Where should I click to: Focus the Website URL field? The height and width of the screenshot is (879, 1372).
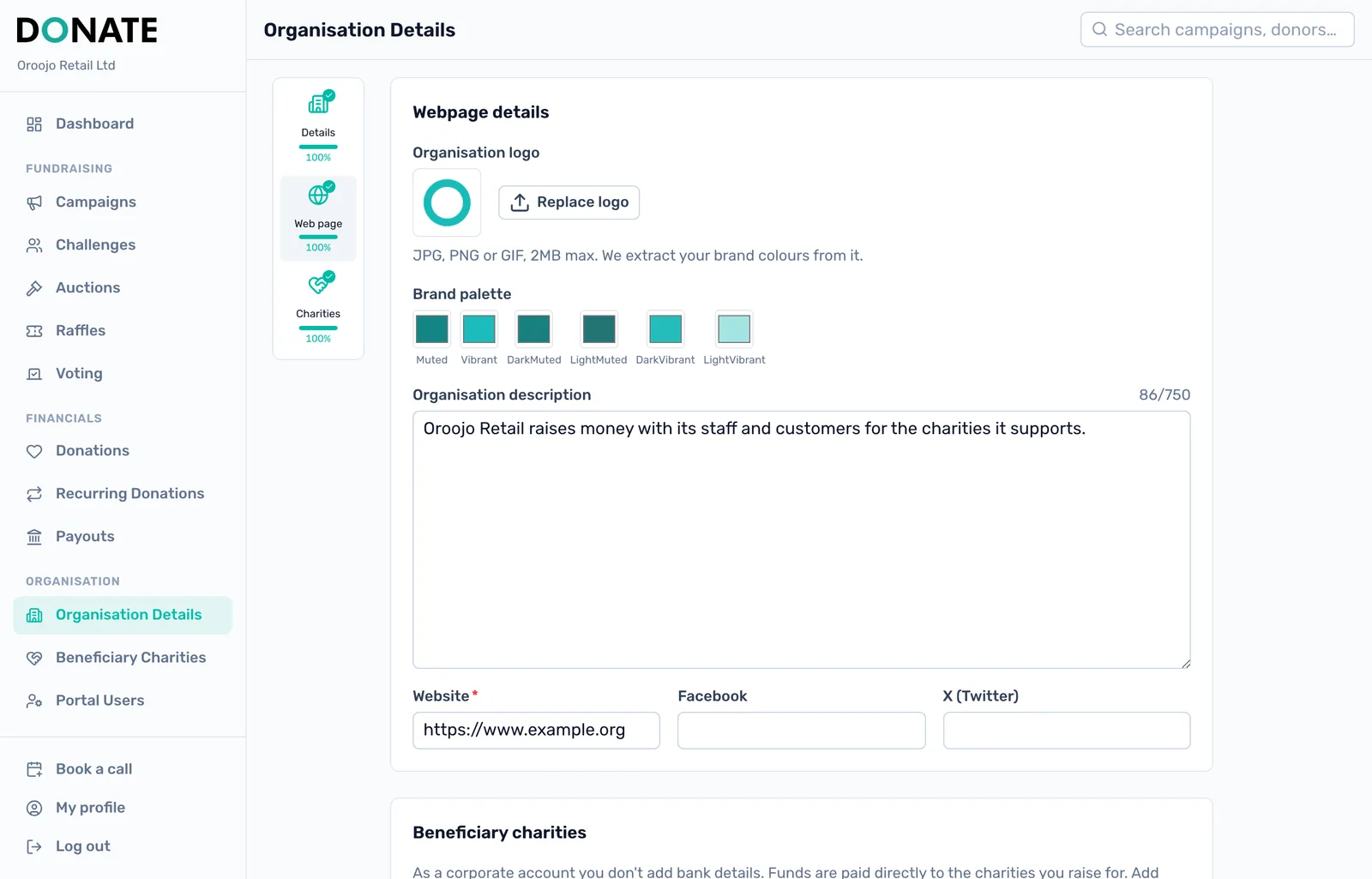(x=536, y=731)
